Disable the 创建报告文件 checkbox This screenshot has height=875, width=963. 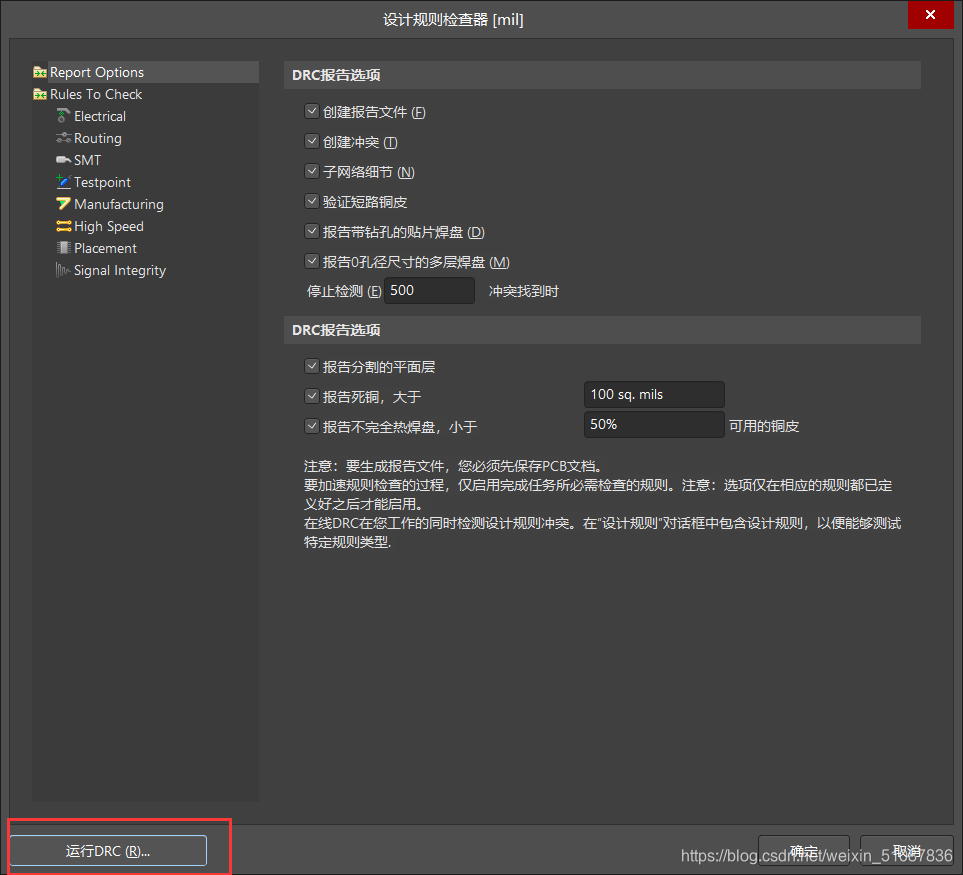click(312, 111)
